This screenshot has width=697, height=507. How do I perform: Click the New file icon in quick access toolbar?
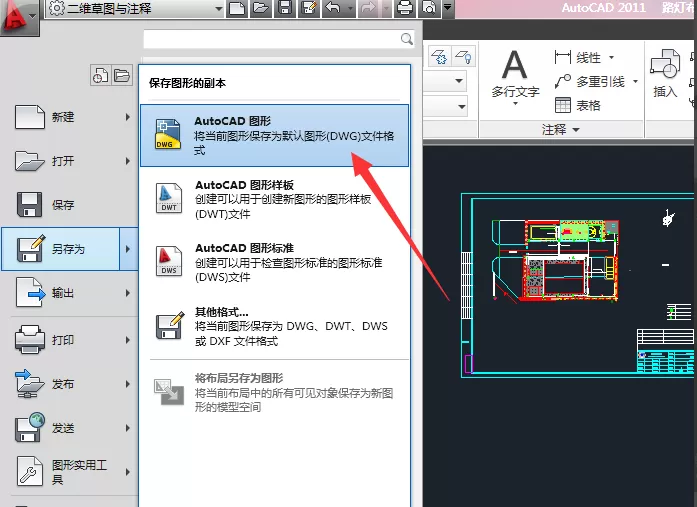pyautogui.click(x=237, y=8)
